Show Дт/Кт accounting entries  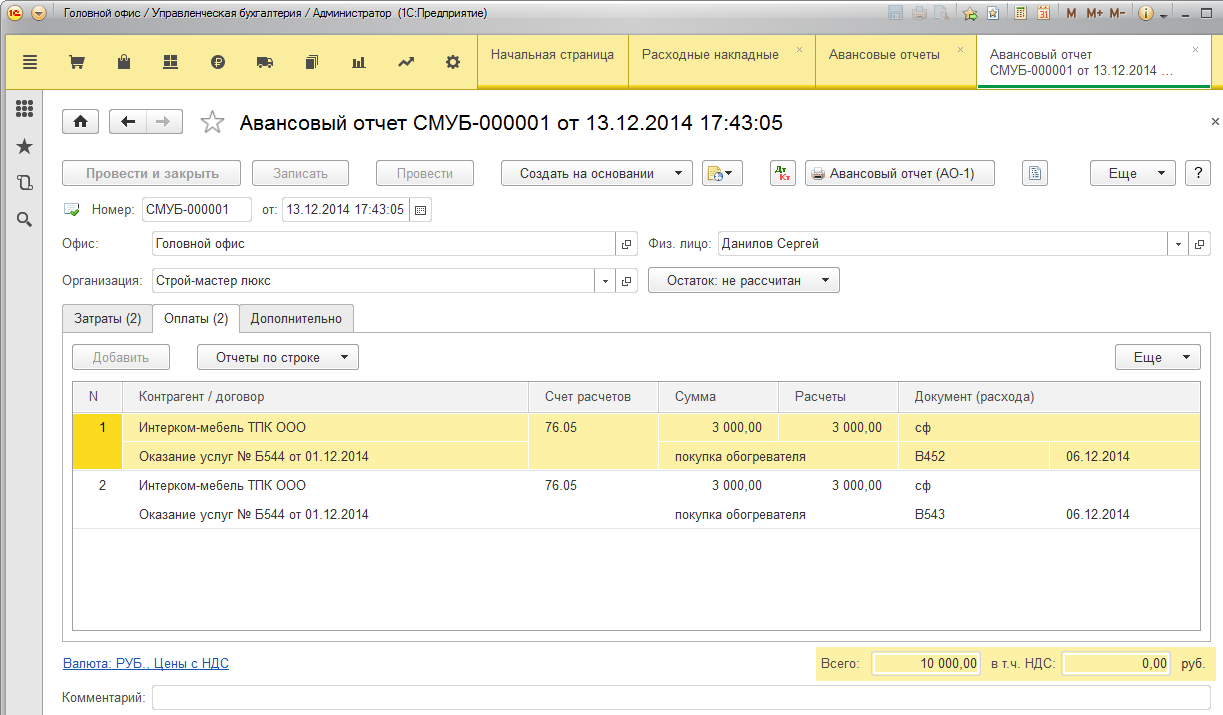(783, 173)
